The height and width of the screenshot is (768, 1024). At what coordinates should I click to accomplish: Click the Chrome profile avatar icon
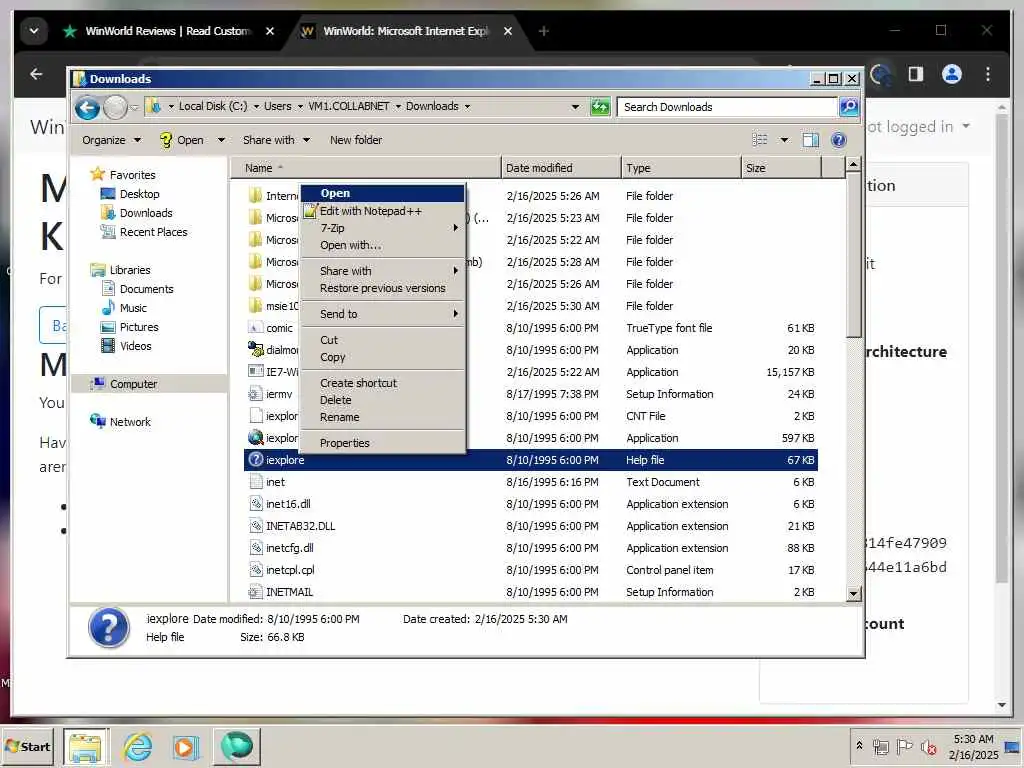[x=952, y=74]
